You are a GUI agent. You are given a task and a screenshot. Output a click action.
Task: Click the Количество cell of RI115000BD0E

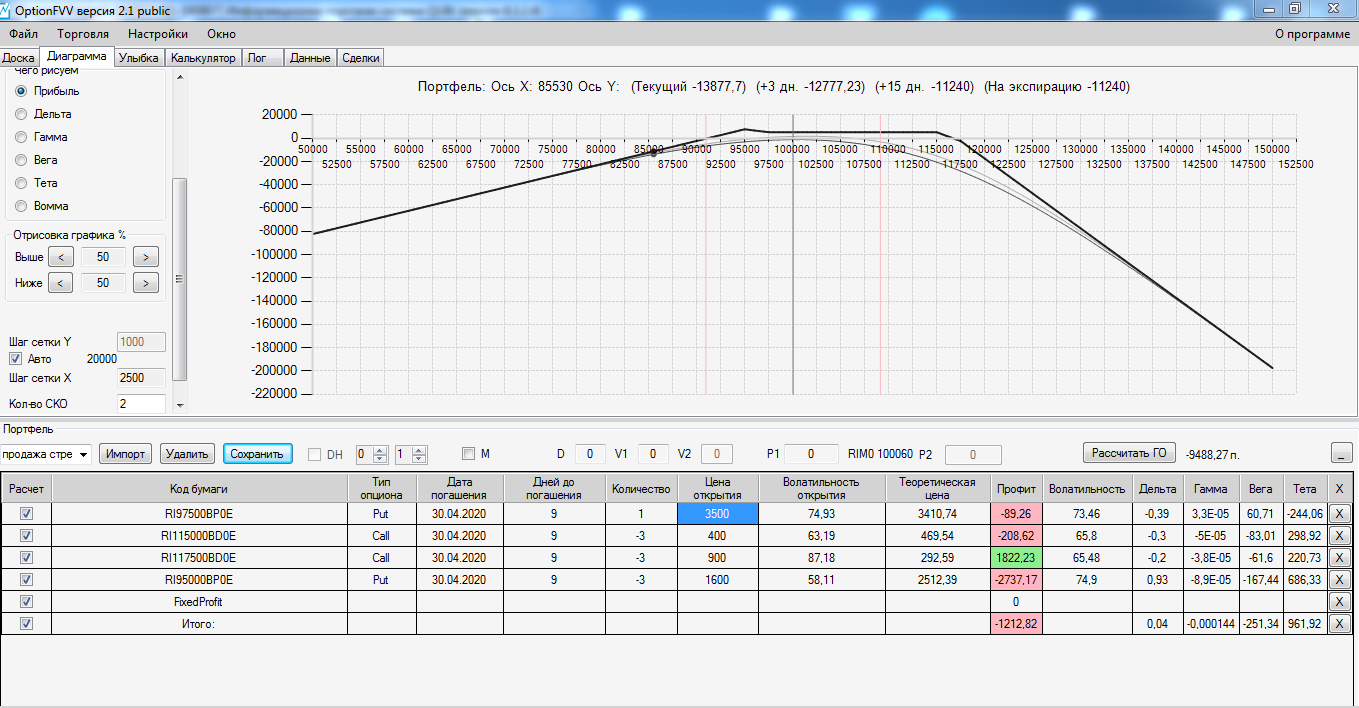click(x=640, y=535)
